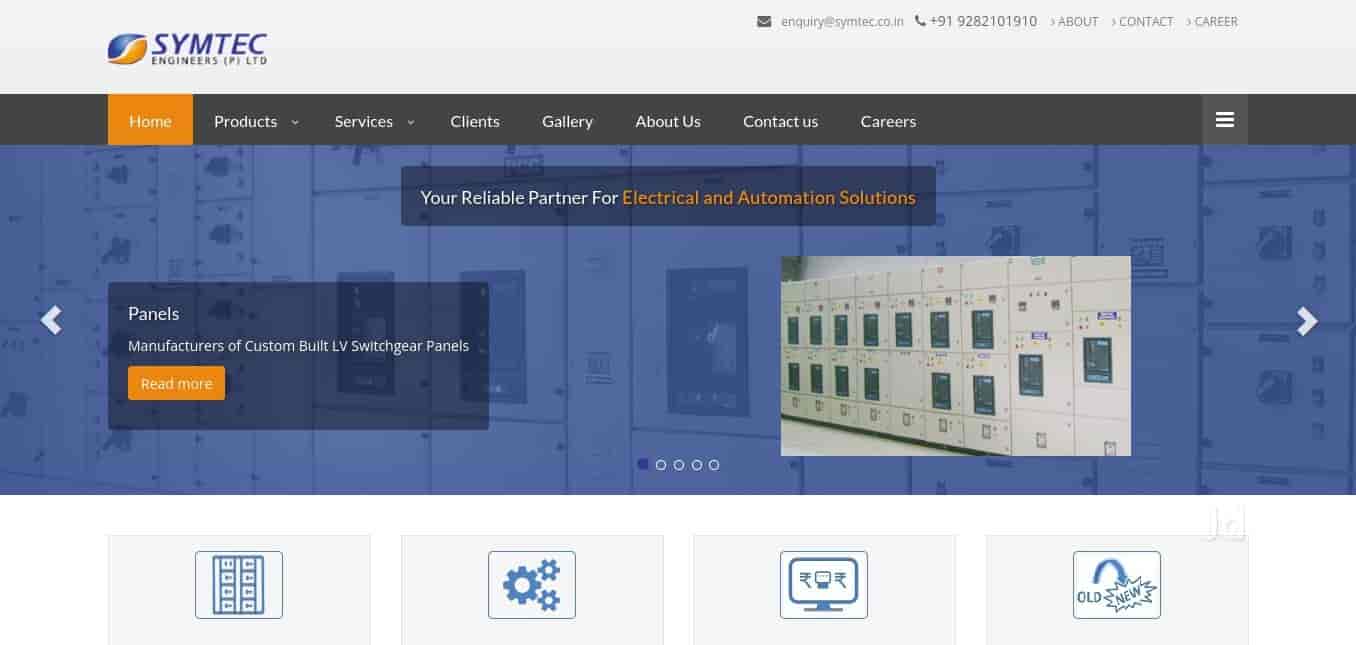Click the envelope email icon
1356x645 pixels.
click(x=764, y=21)
